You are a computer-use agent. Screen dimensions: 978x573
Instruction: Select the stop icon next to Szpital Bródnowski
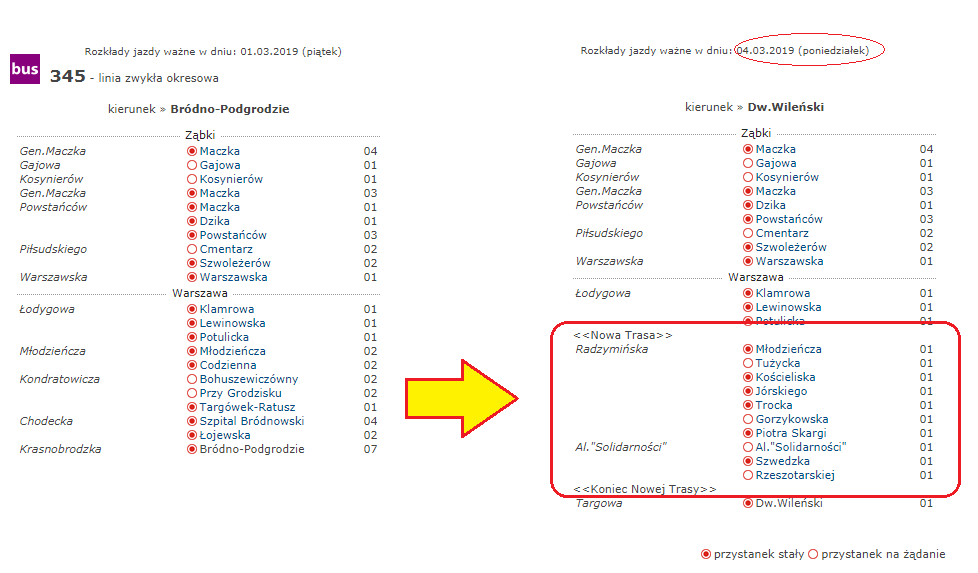click(192, 421)
